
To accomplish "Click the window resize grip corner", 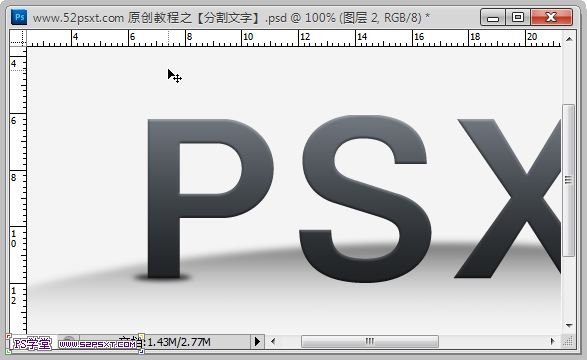I will pos(568,341).
